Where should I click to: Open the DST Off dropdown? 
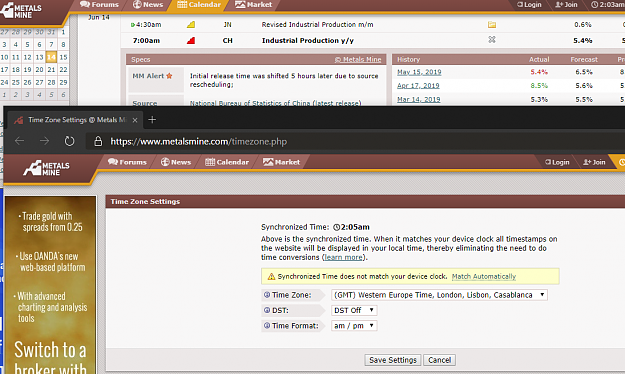(354, 310)
